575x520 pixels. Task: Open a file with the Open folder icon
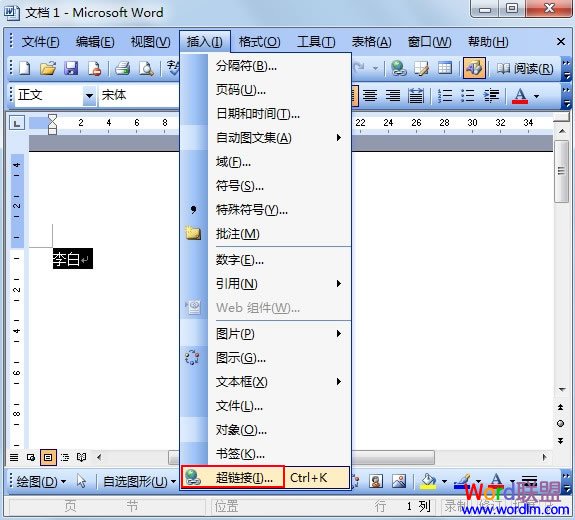point(48,68)
